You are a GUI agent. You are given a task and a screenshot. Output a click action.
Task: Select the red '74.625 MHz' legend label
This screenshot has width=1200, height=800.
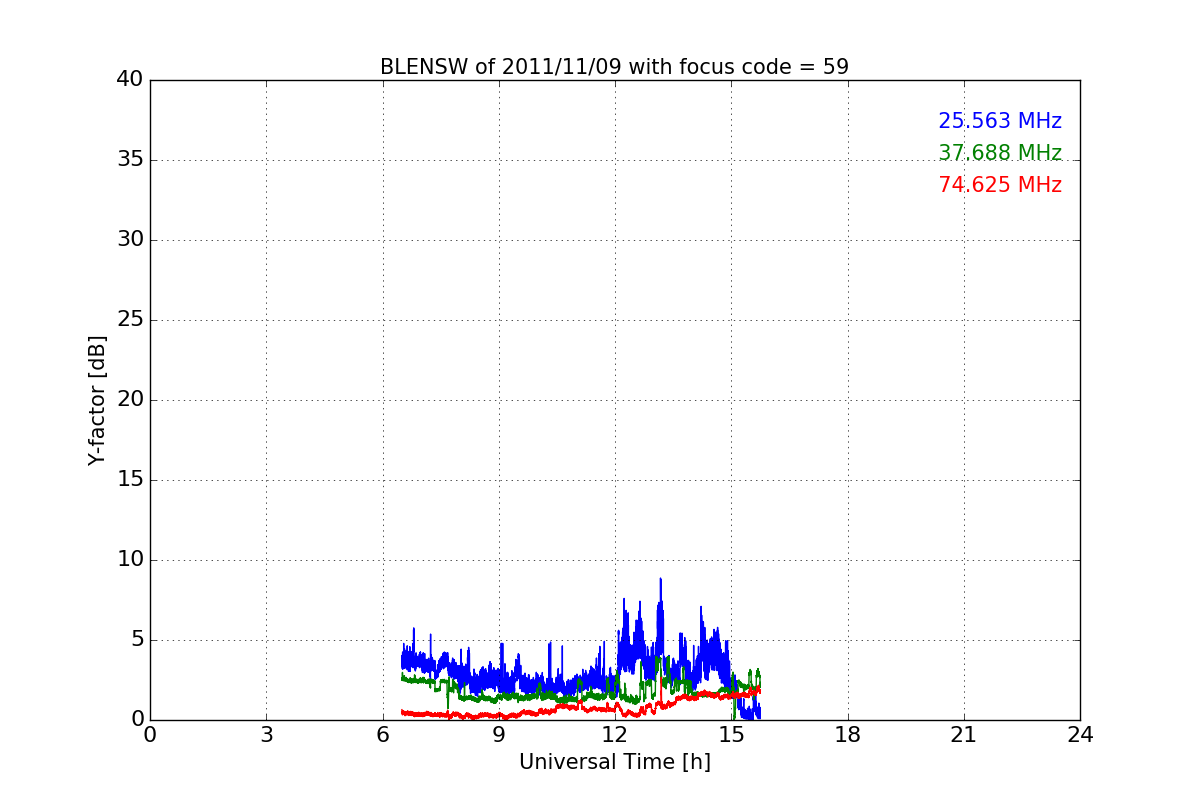[x=1000, y=185]
